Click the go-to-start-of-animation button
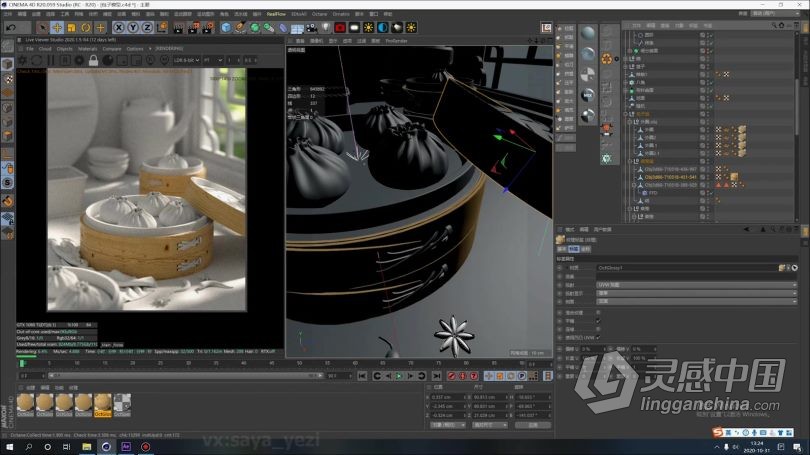 [362, 376]
